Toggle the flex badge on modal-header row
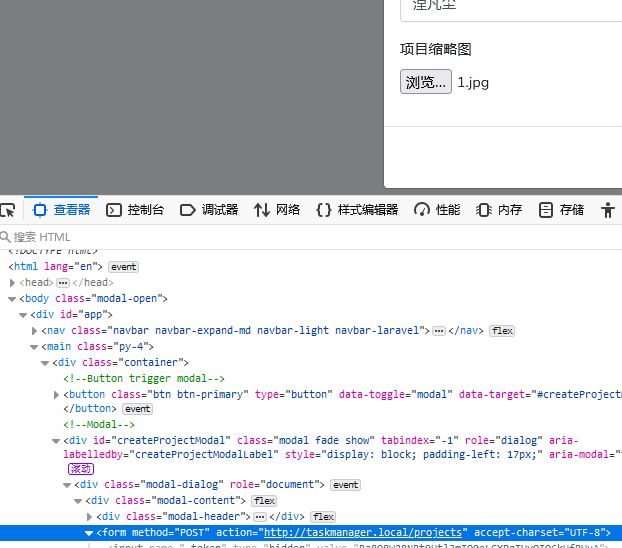 [323, 517]
